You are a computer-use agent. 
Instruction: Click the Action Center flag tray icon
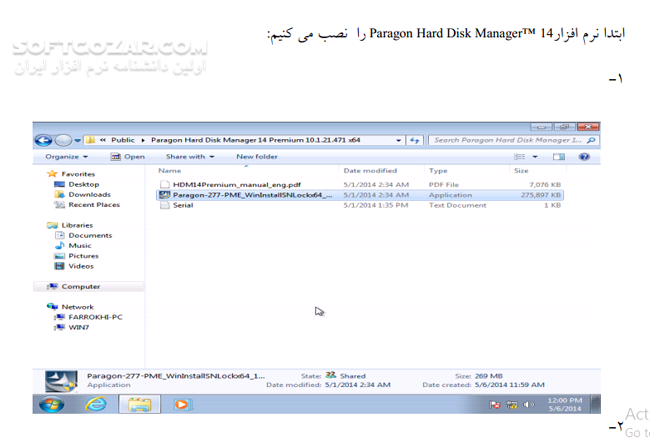click(495, 404)
